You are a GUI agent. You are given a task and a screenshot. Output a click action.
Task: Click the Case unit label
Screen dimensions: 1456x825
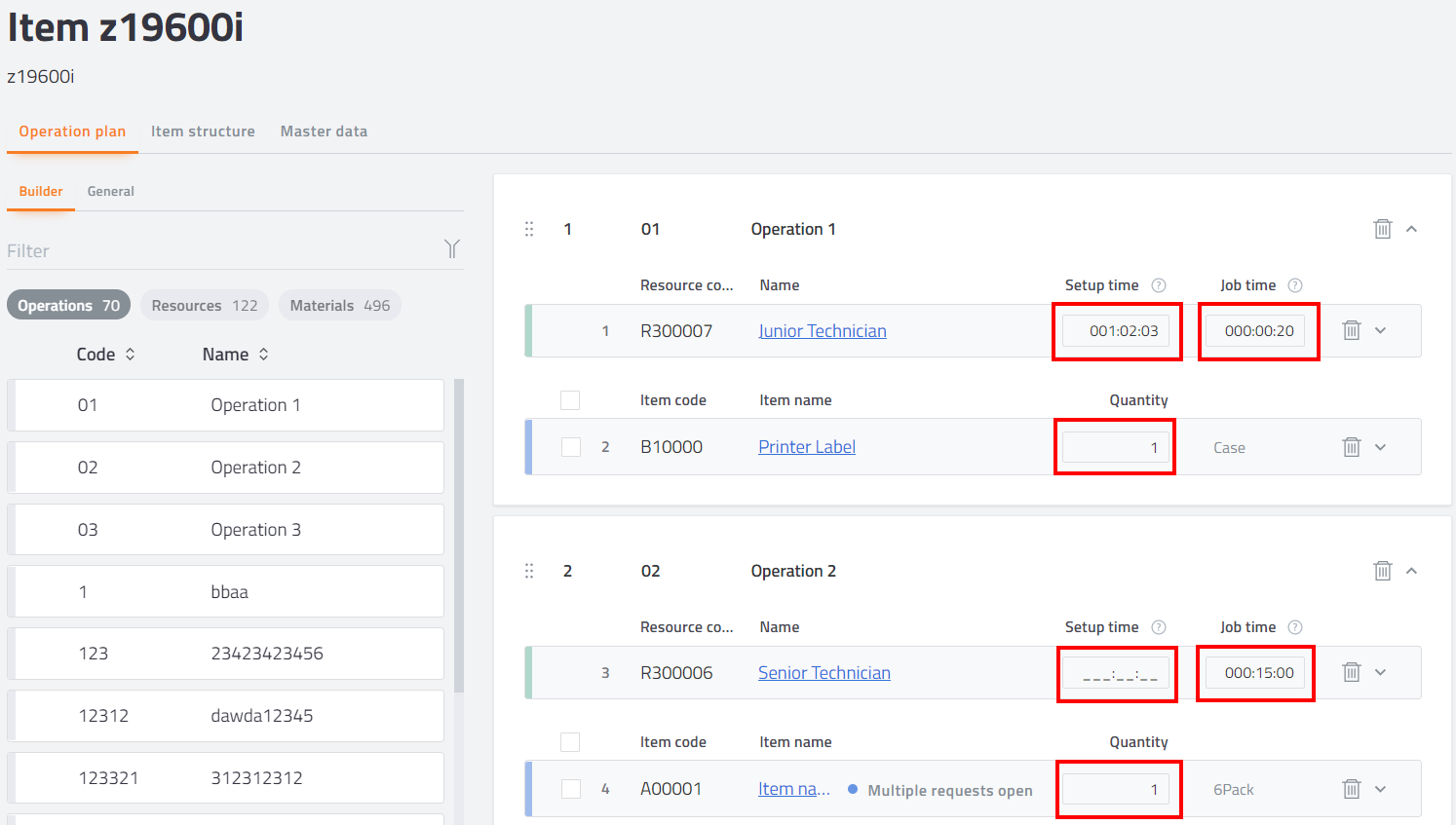pyautogui.click(x=1229, y=448)
